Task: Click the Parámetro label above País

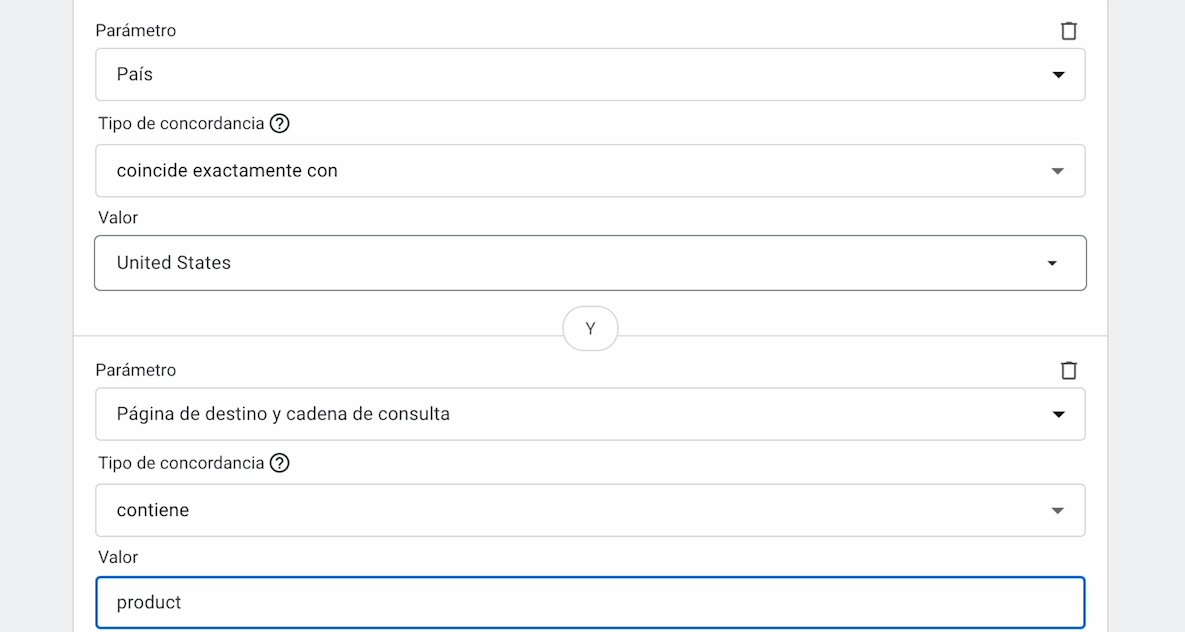Action: point(136,31)
